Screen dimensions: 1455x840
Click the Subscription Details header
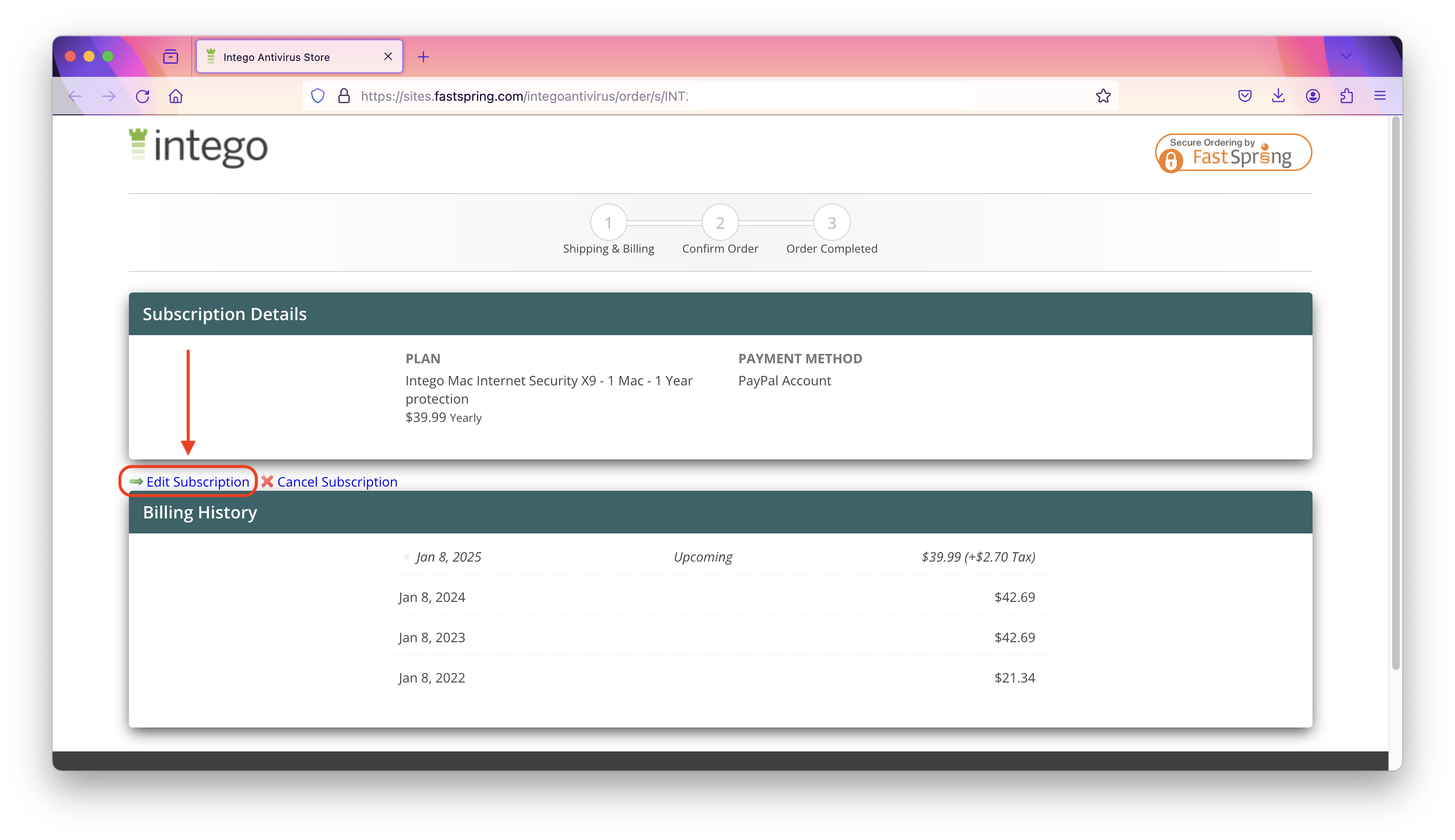(x=720, y=314)
